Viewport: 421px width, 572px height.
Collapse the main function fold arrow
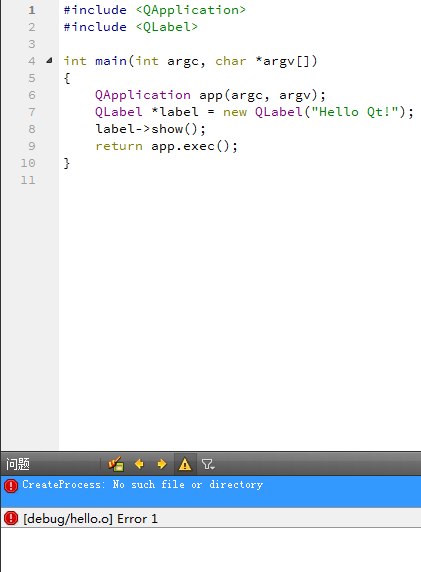point(49,61)
